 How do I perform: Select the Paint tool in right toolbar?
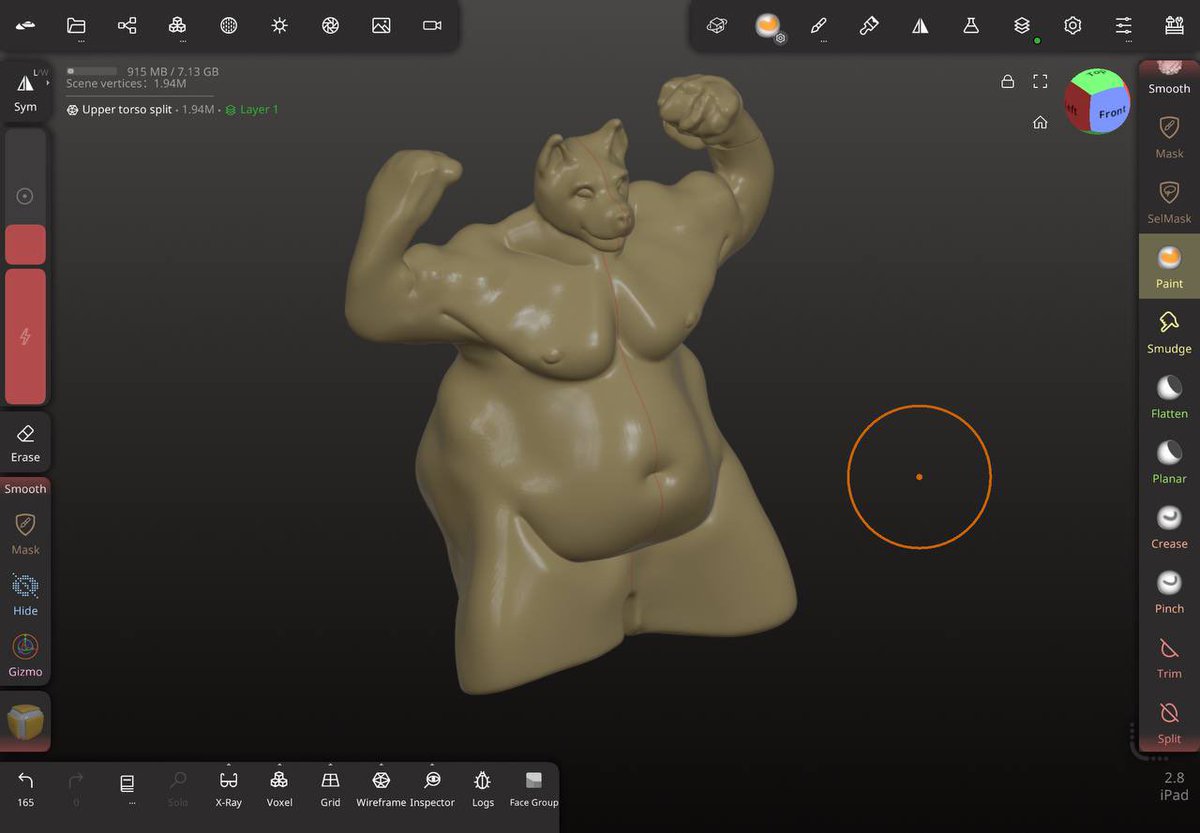coord(1169,267)
